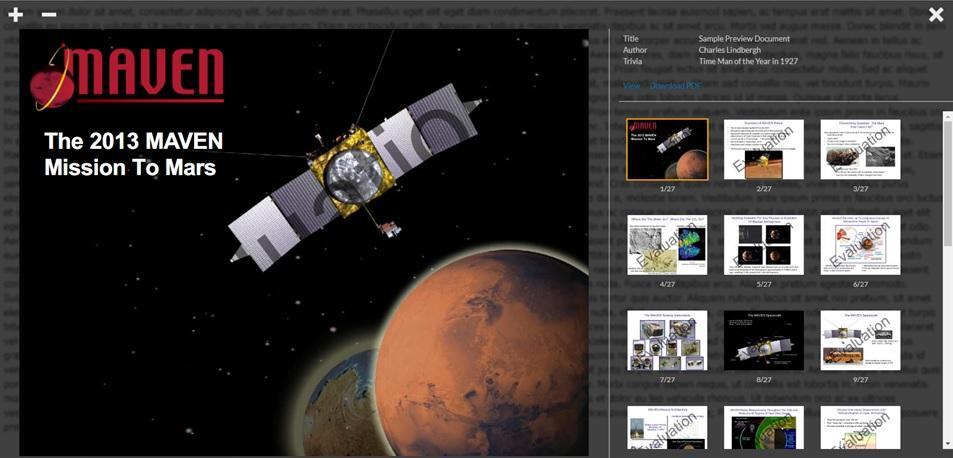This screenshot has width=953, height=458.
Task: Click the '3/27' page label
Action: (x=860, y=189)
